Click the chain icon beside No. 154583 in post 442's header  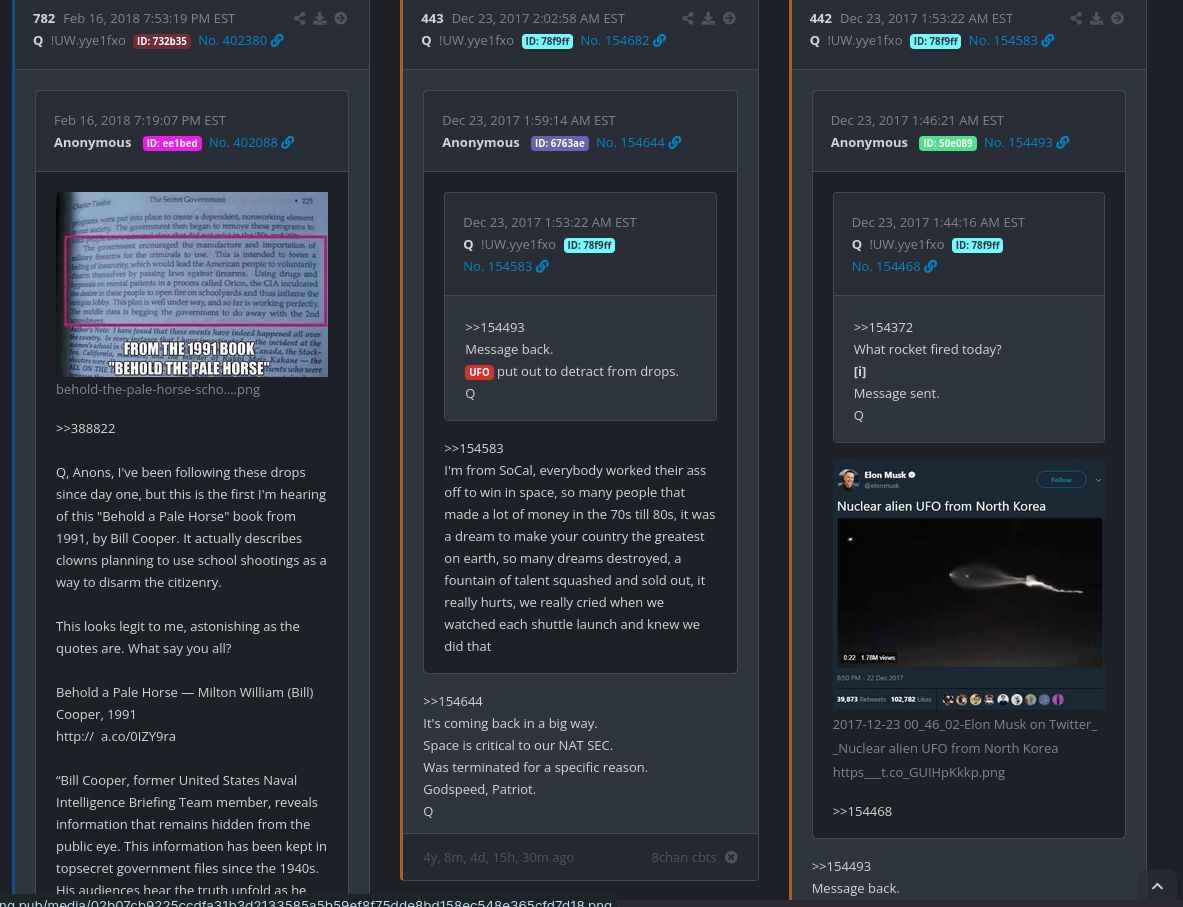click(x=1048, y=41)
